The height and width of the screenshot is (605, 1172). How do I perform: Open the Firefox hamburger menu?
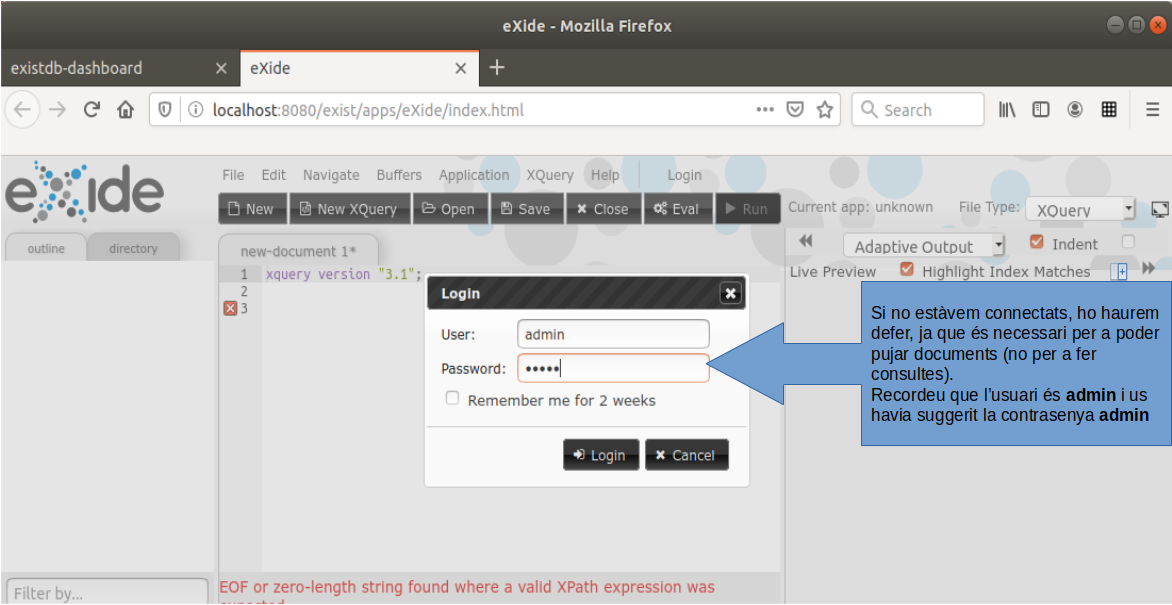click(x=1153, y=110)
